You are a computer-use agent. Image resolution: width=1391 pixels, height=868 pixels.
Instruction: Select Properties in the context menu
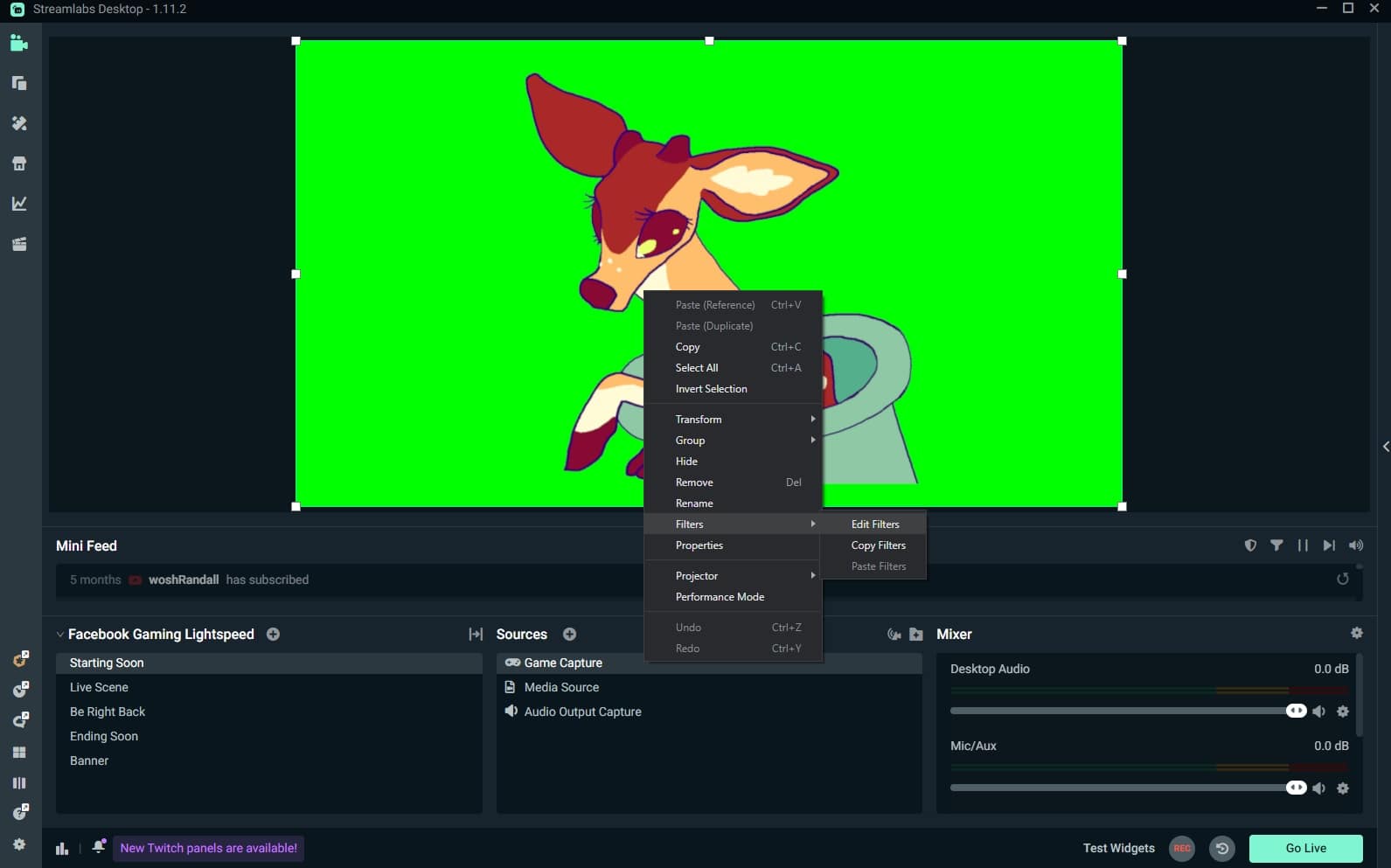click(699, 545)
